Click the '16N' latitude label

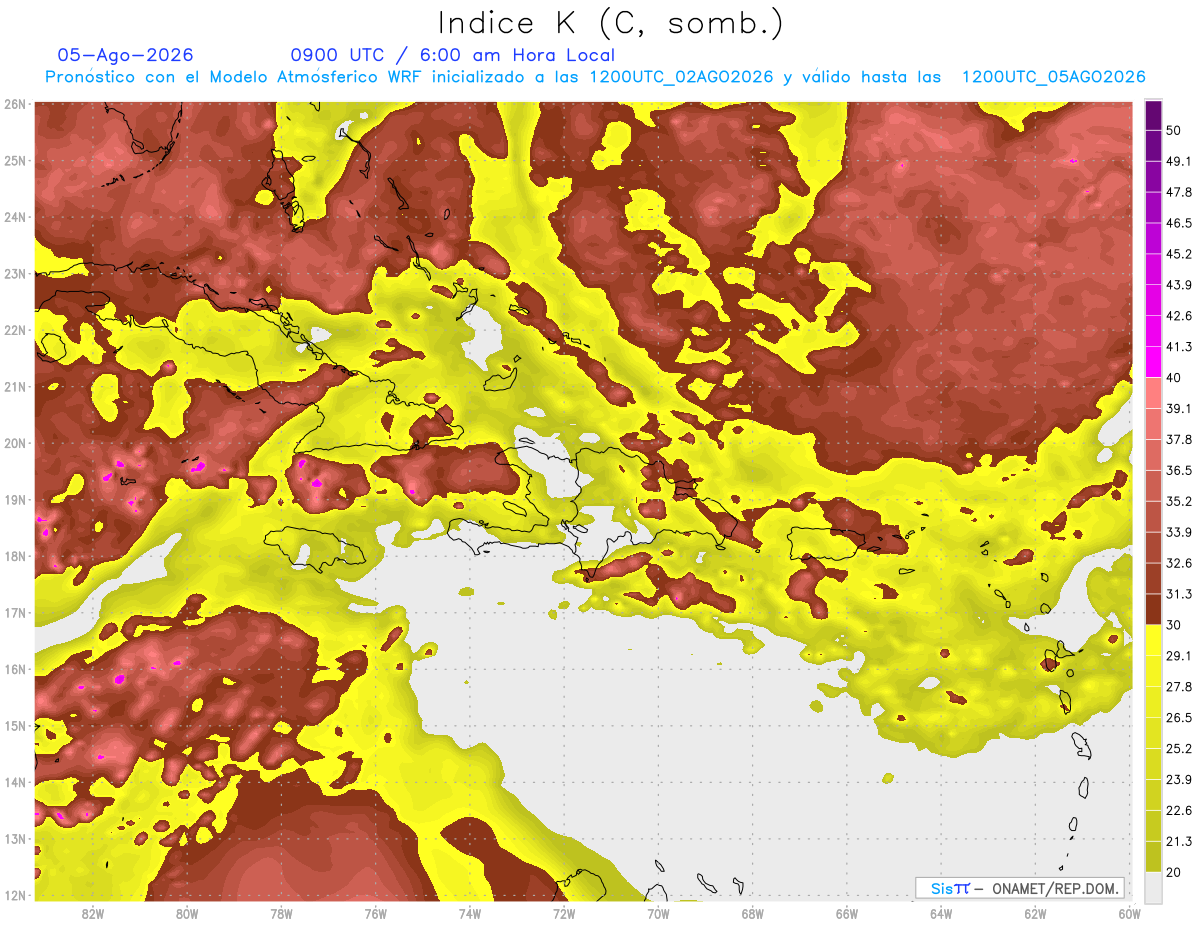(x=15, y=669)
